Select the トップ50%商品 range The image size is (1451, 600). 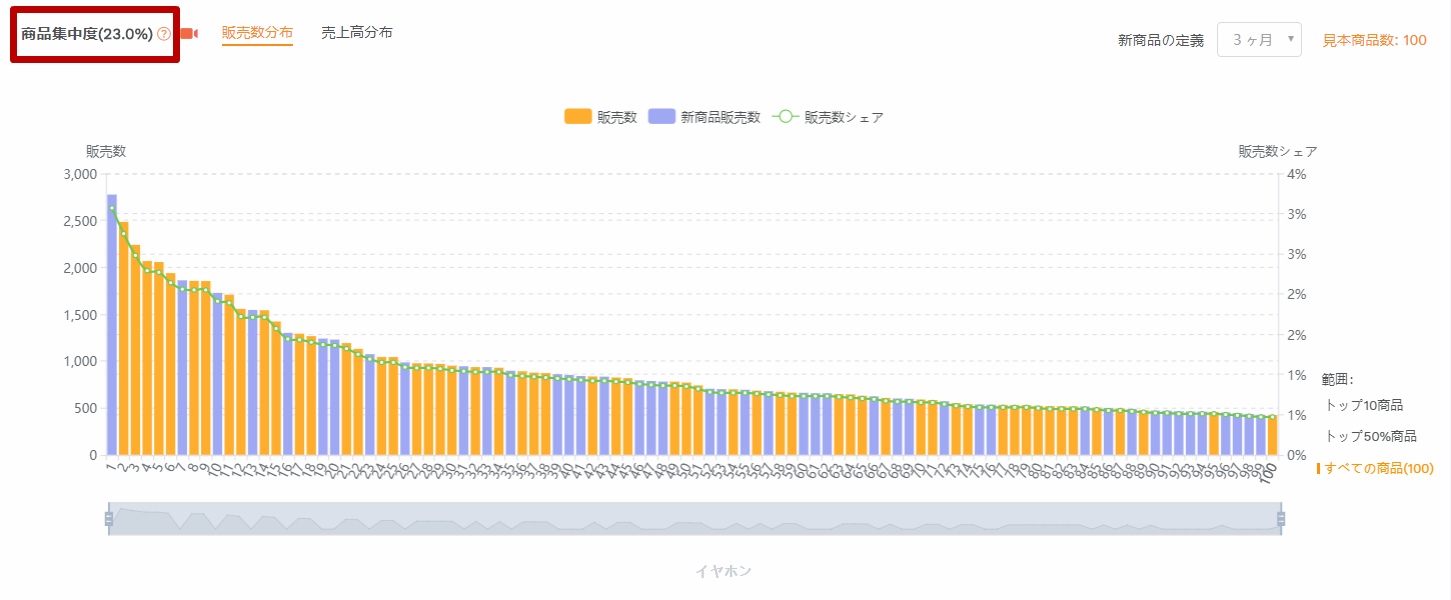click(x=1371, y=437)
